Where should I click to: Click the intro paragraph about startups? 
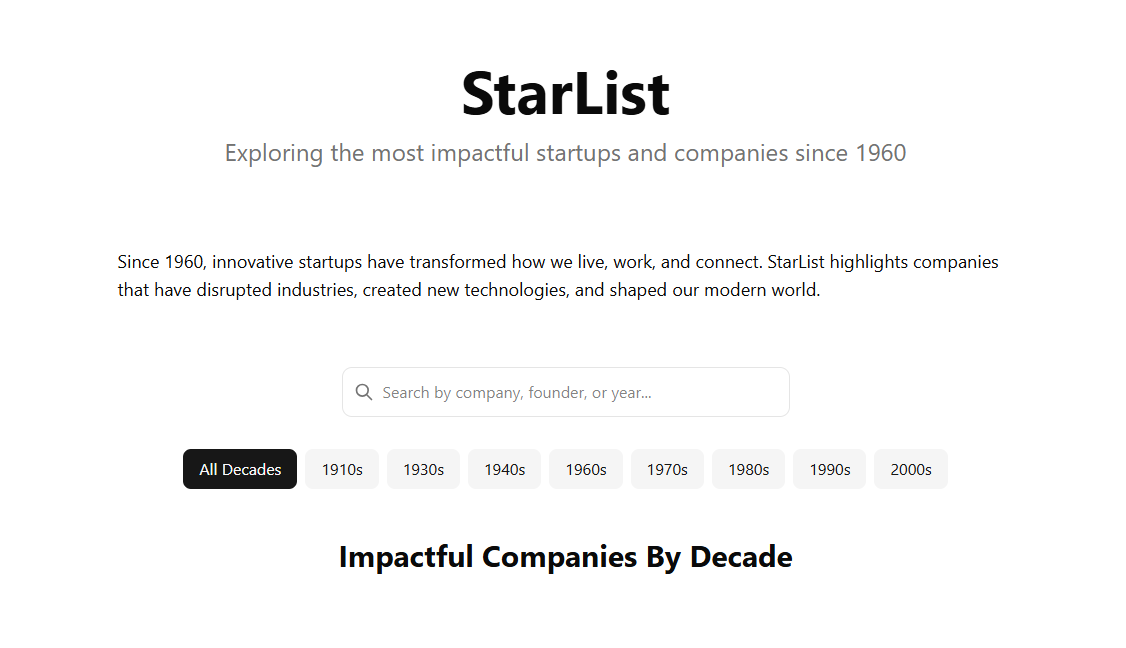click(x=558, y=275)
